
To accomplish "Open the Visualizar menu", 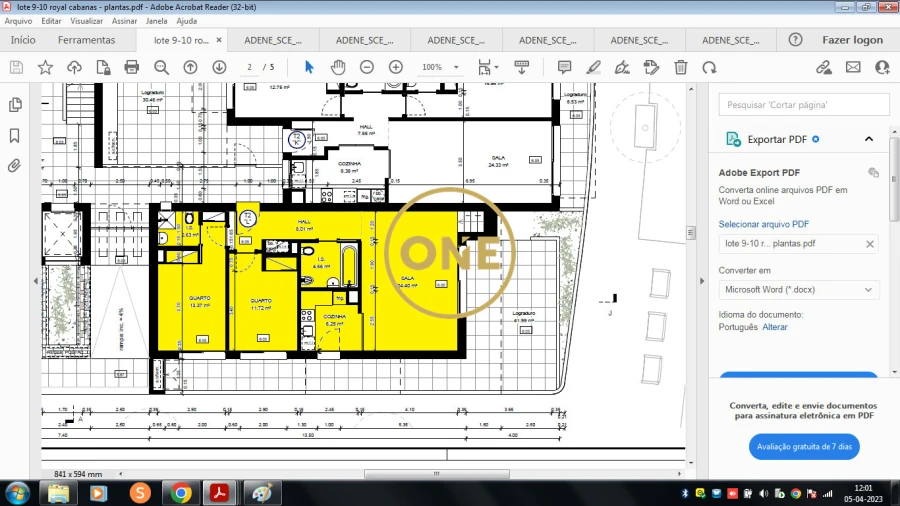I will 86,21.
